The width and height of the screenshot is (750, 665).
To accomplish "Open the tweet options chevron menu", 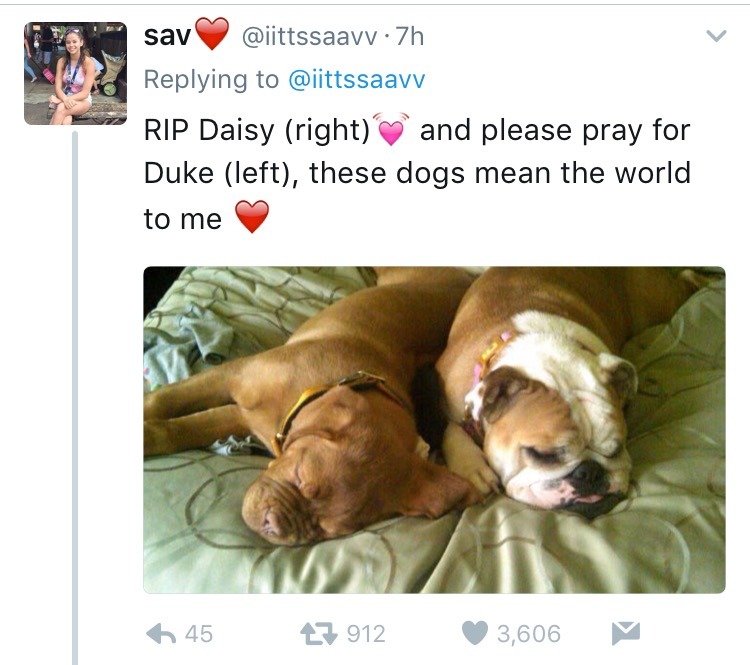I will (x=716, y=35).
